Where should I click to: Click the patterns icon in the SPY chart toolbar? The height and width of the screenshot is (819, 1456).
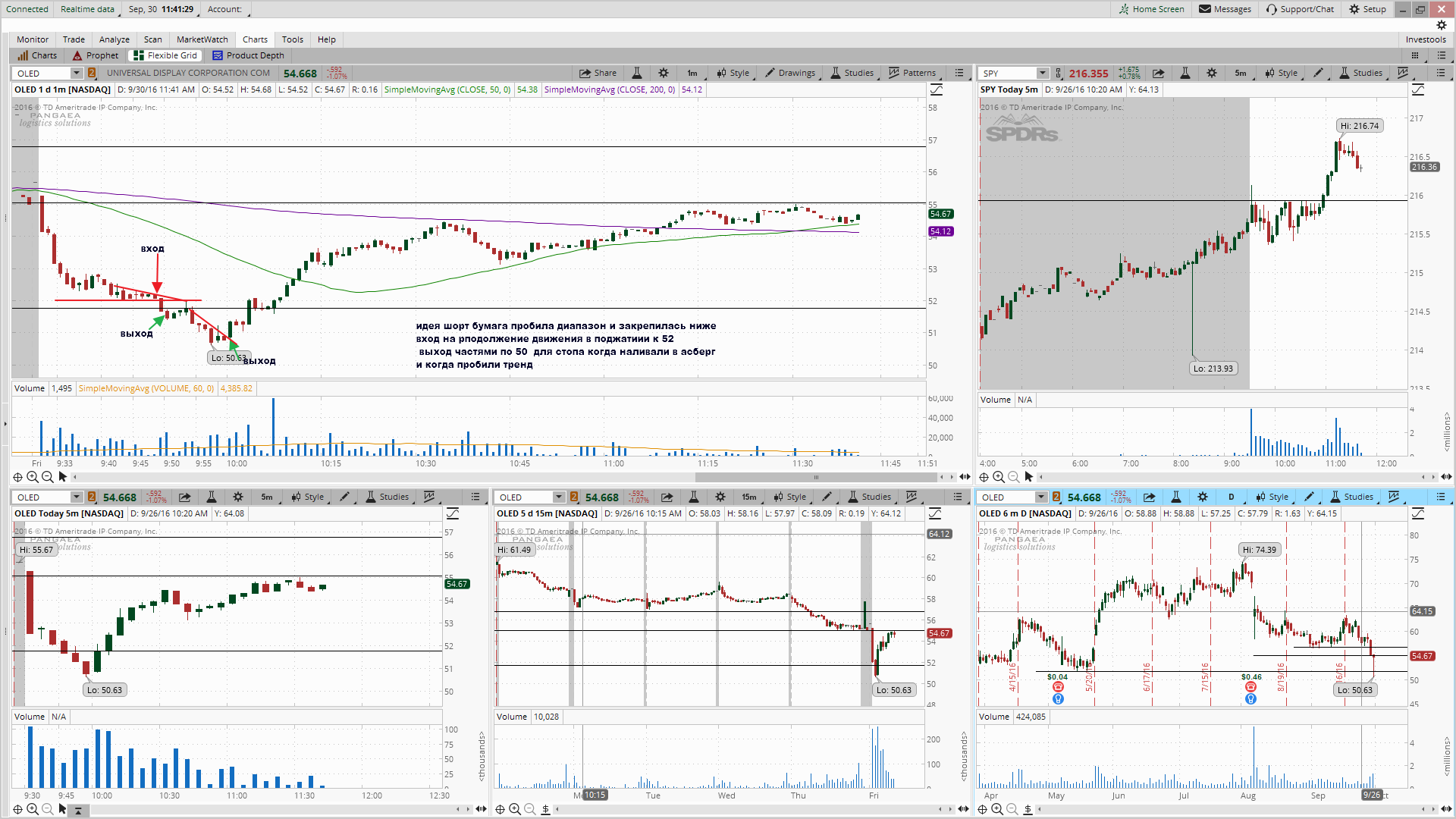coord(1403,73)
